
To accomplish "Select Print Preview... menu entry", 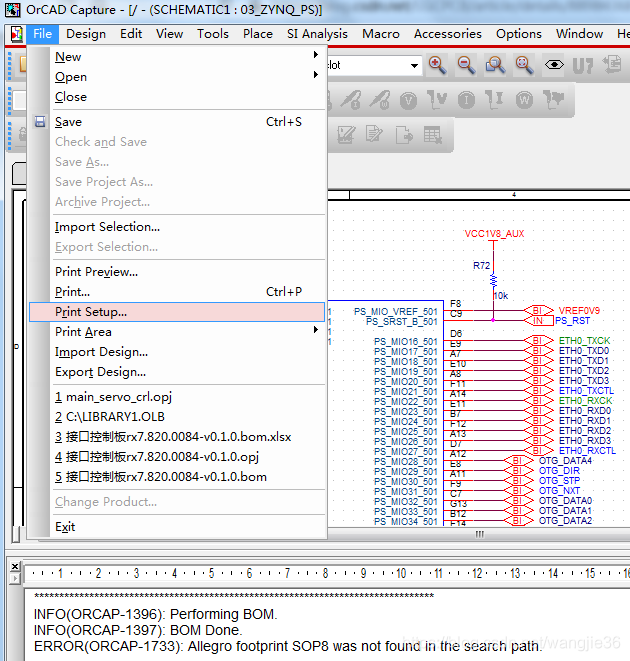I will click(177, 272).
